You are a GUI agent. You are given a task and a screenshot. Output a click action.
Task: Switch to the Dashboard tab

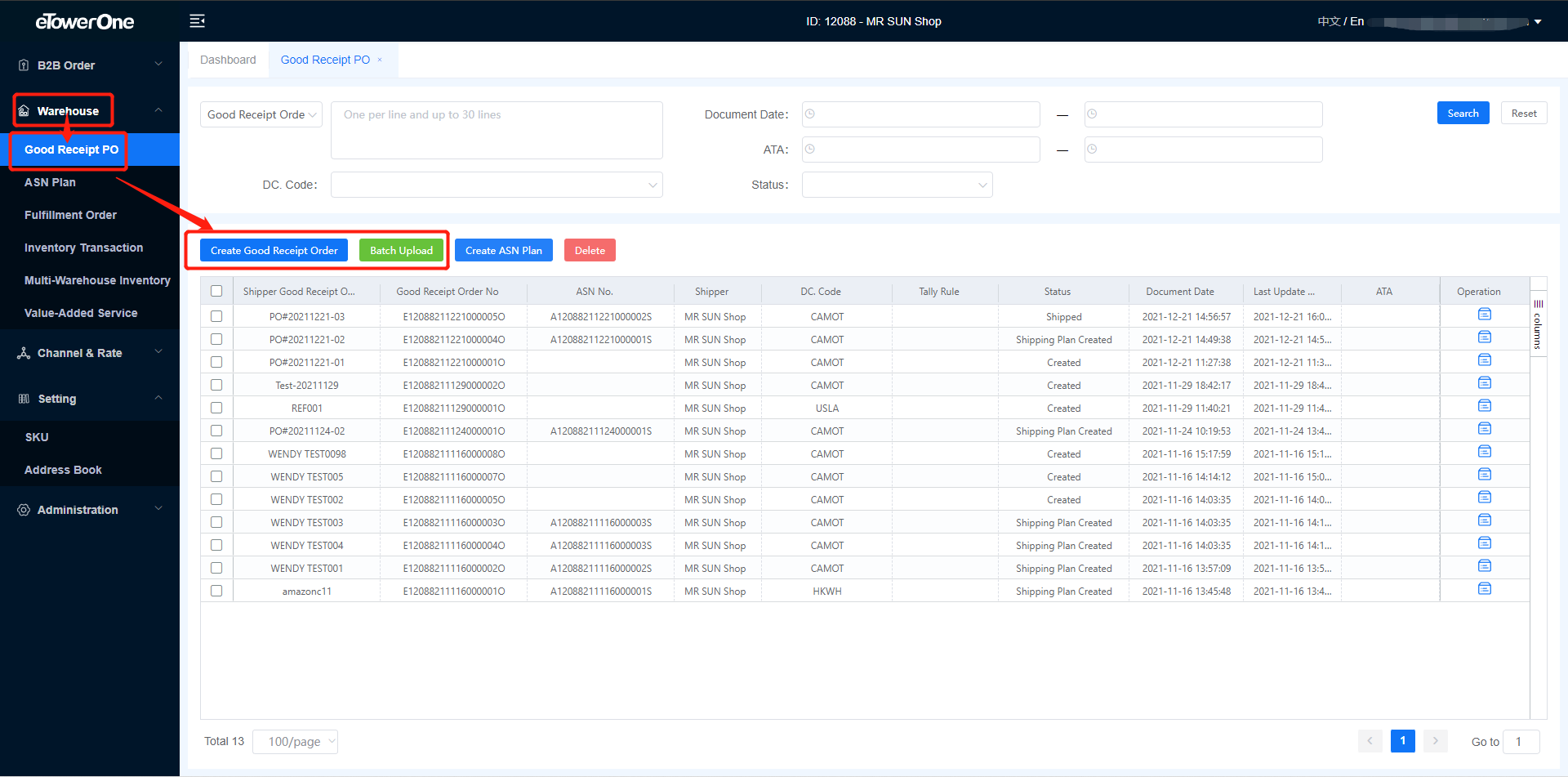[228, 60]
